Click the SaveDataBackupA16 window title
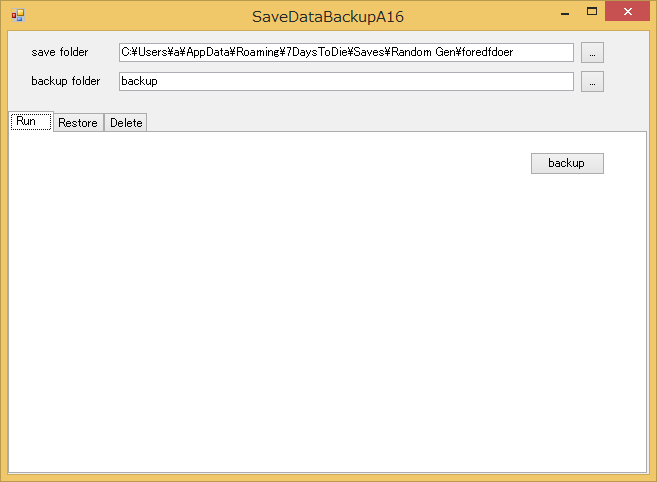Viewport: 657px width, 482px height. (x=328, y=17)
